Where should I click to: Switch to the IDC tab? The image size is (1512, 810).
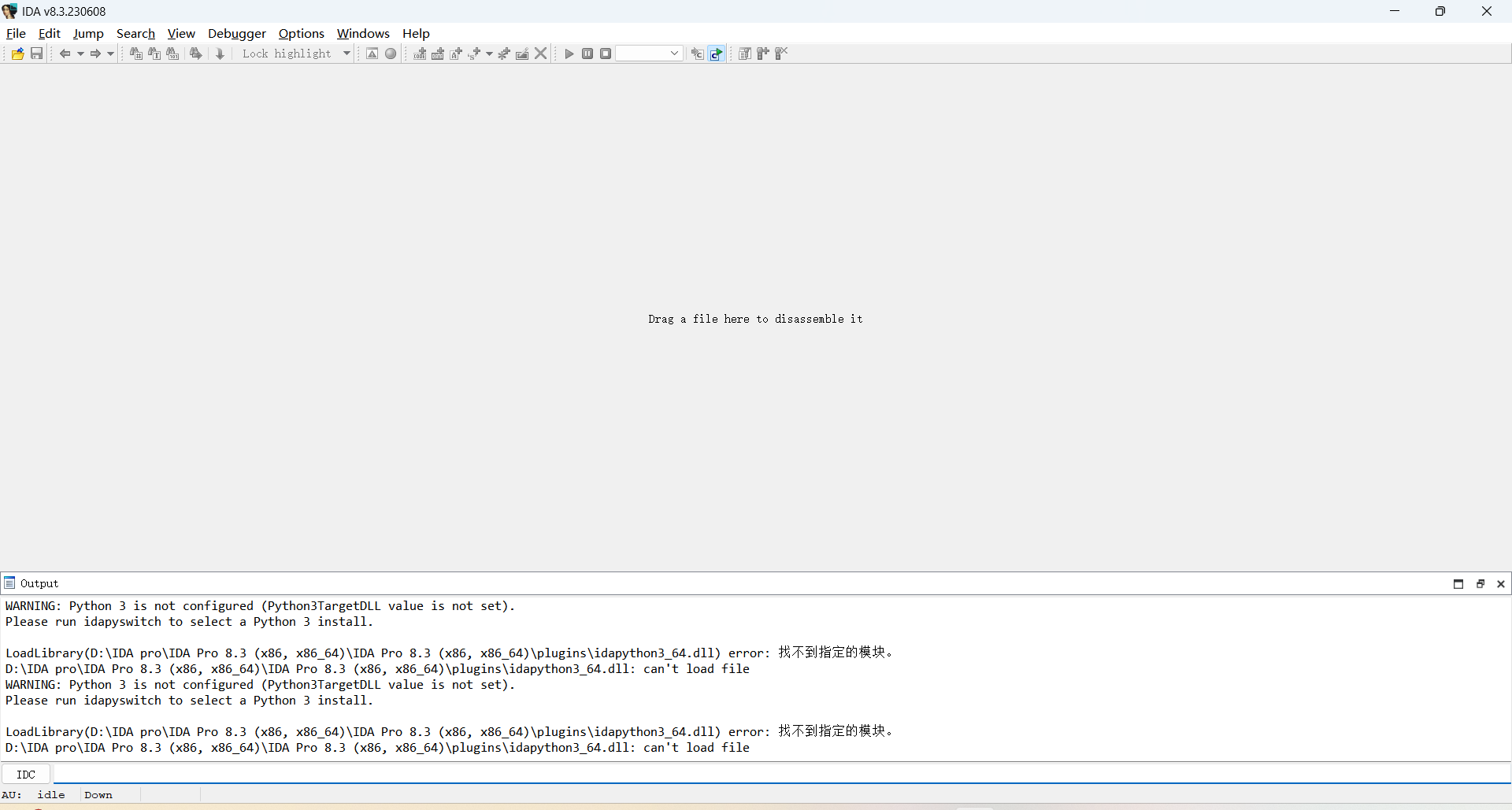pyautogui.click(x=26, y=775)
